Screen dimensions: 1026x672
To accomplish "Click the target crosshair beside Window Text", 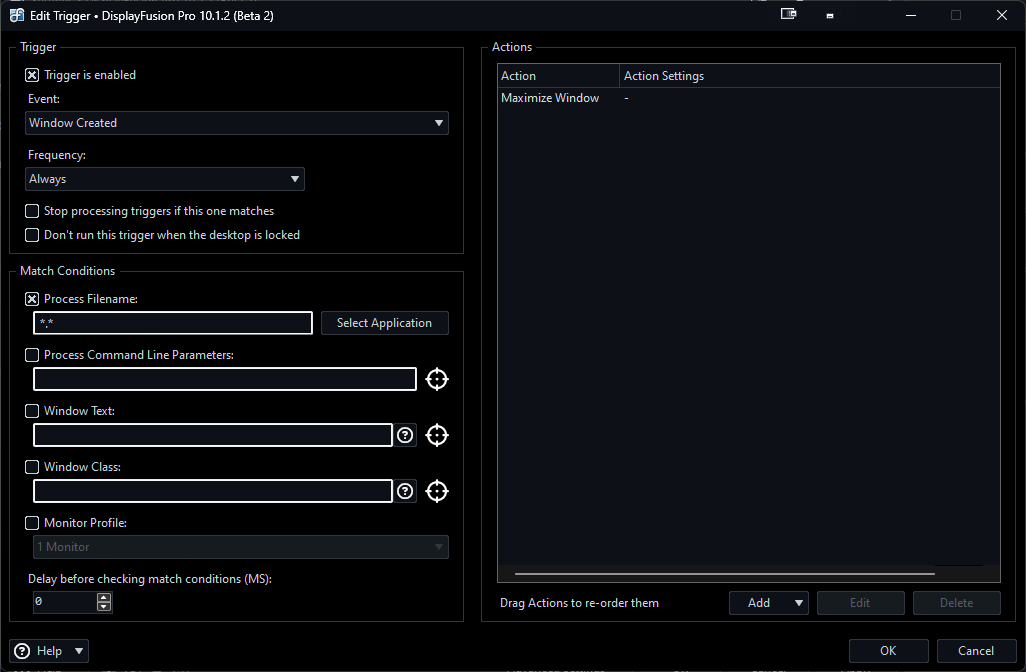I will 437,435.
